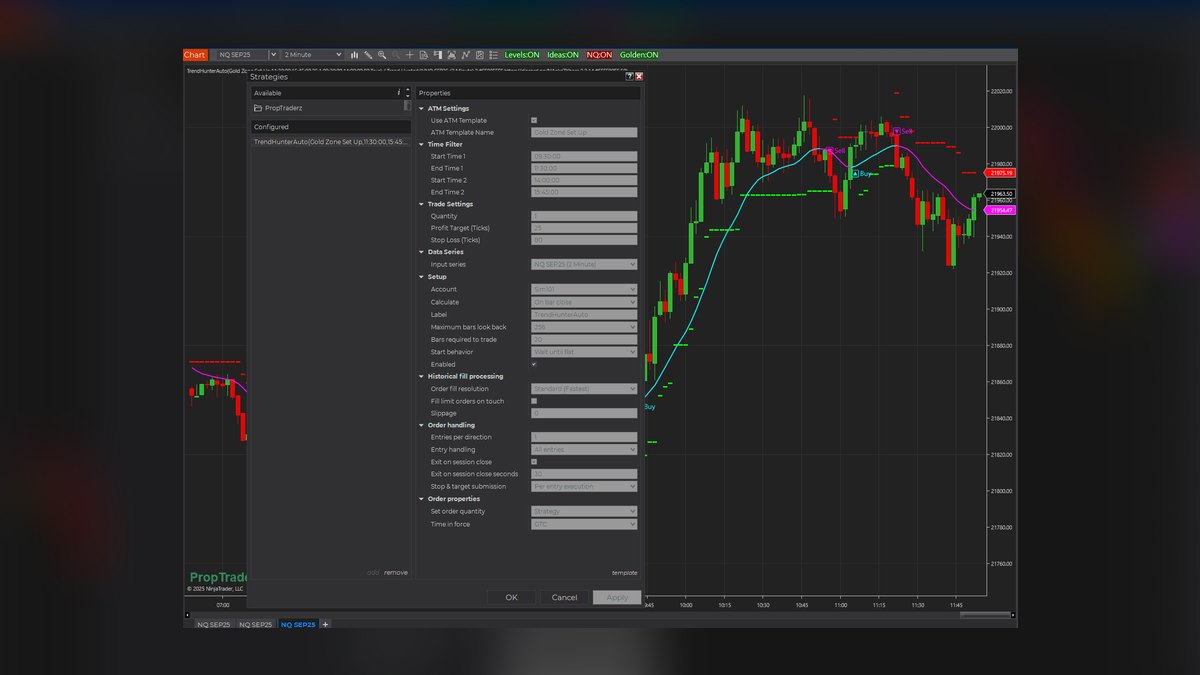Collapse the Time Filter section

[421, 144]
